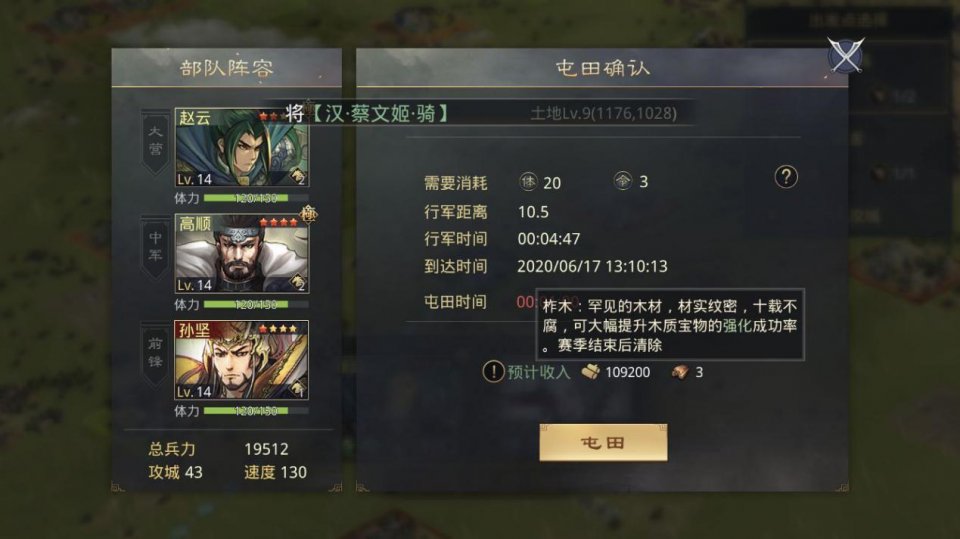Confirm with the gold 屯田 button
The width and height of the screenshot is (960, 539).
[x=603, y=442]
